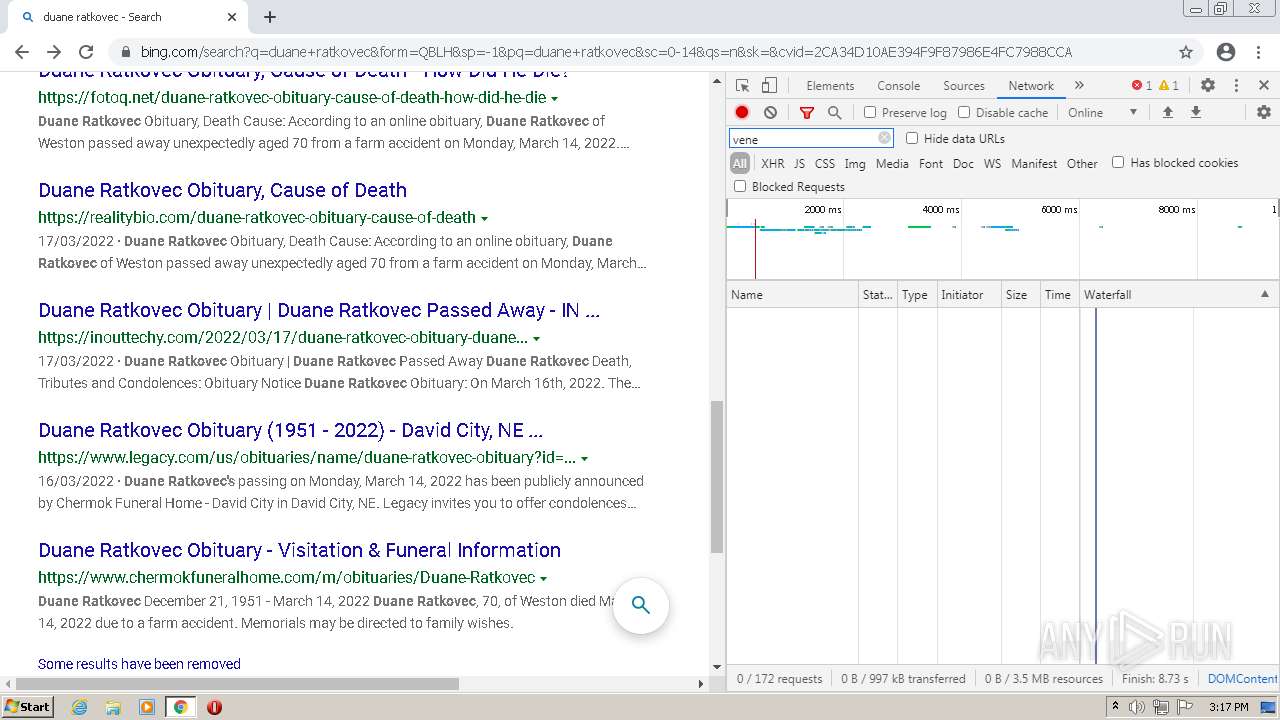Filter requests by XHR
The width and height of the screenshot is (1280, 720).
[x=773, y=163]
